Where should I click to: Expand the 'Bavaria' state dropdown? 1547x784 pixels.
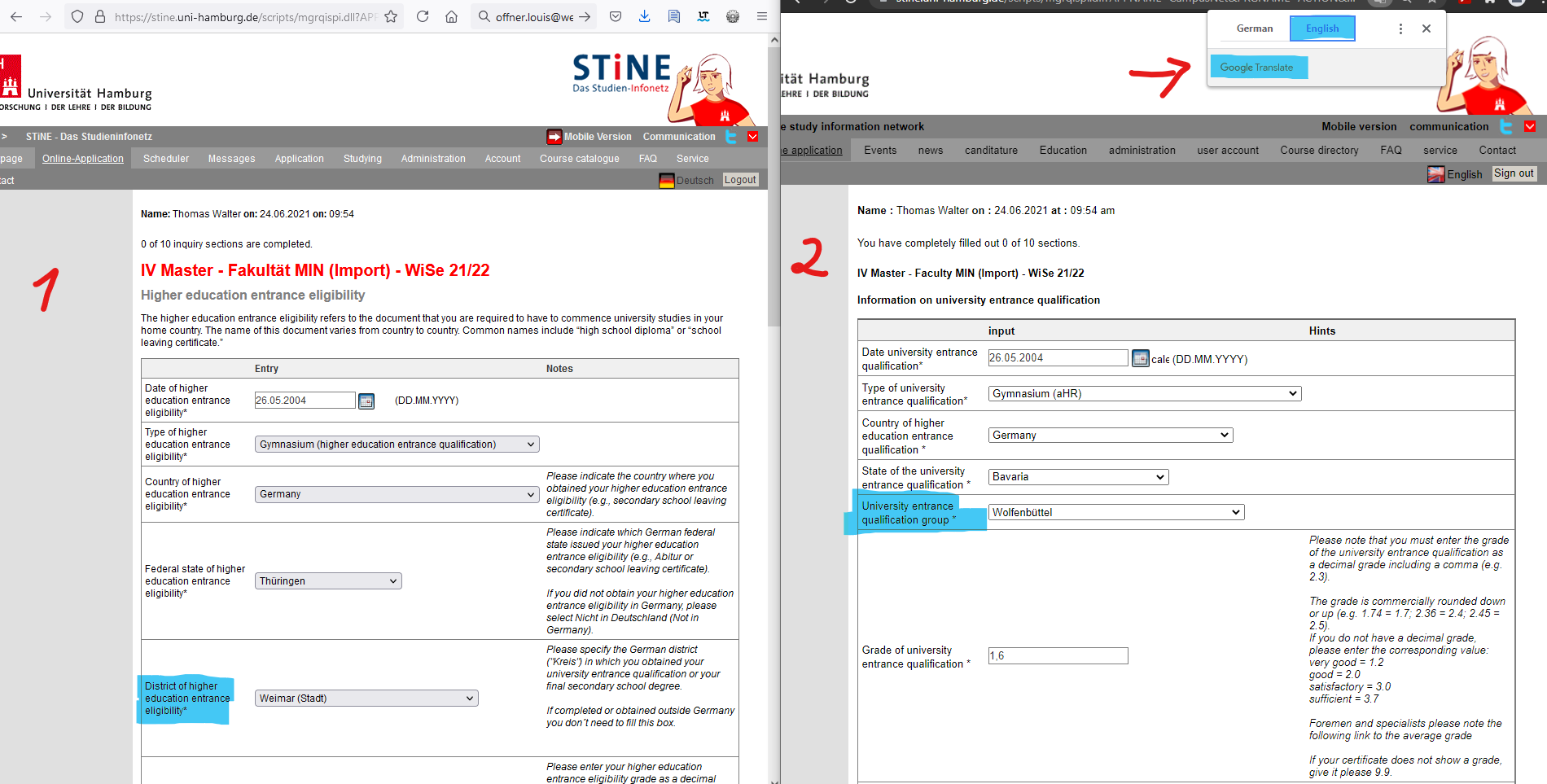coord(1078,476)
